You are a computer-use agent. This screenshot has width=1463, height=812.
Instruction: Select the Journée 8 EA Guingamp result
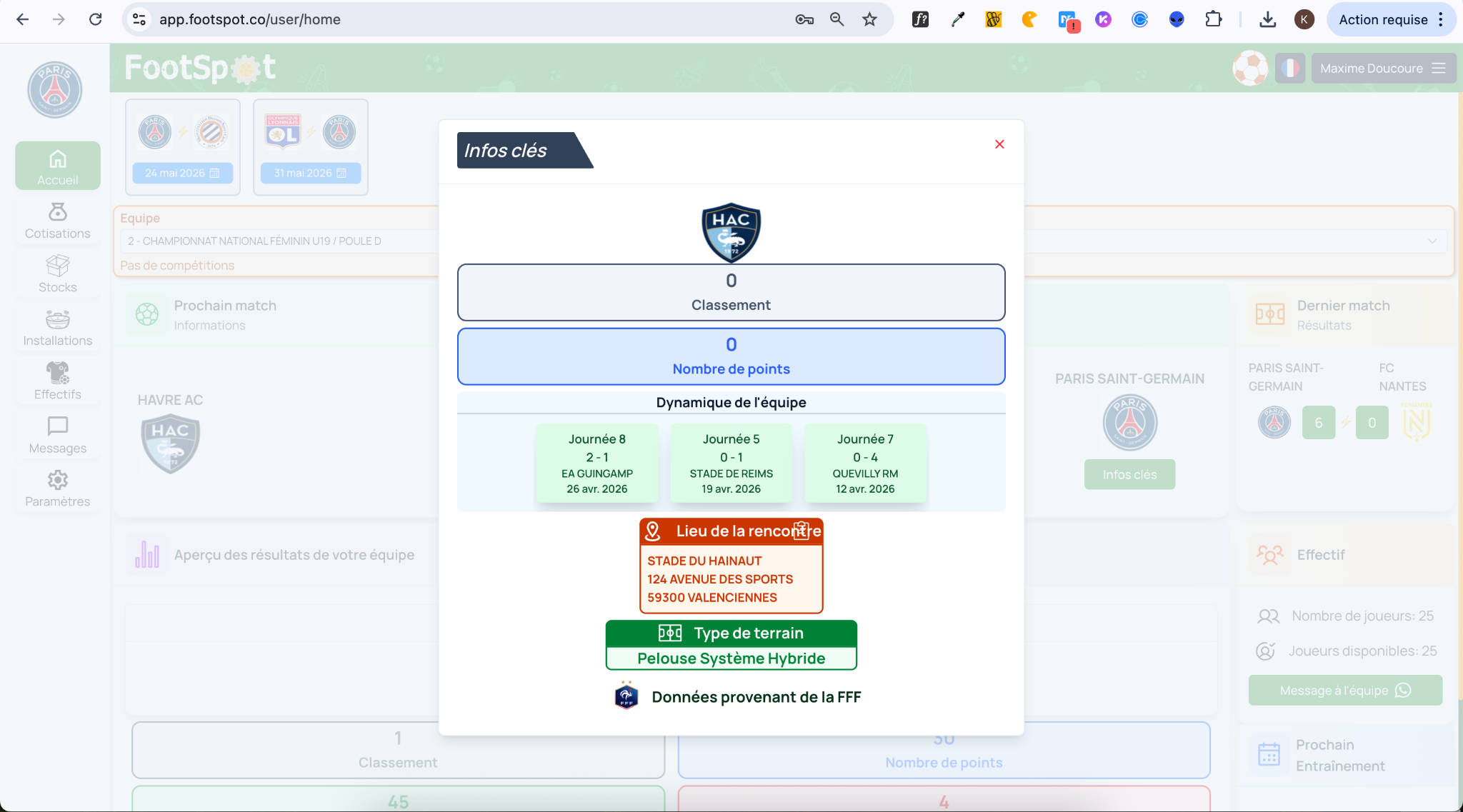pos(597,463)
